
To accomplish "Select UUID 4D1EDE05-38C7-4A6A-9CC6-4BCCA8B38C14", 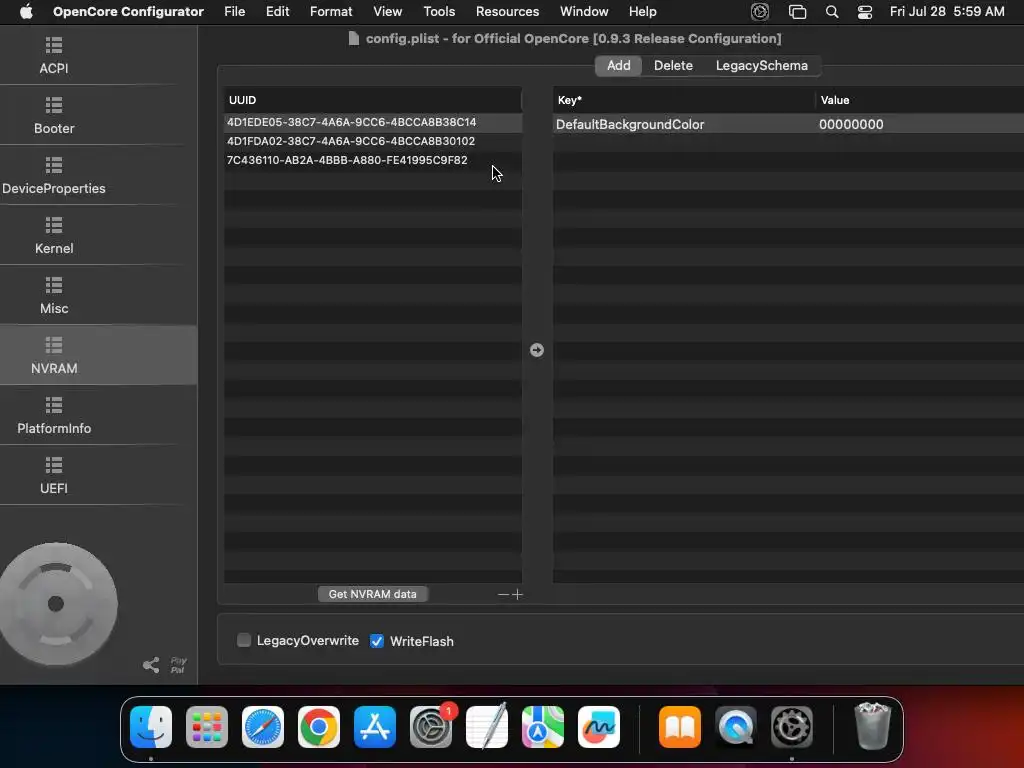I will pos(373,122).
